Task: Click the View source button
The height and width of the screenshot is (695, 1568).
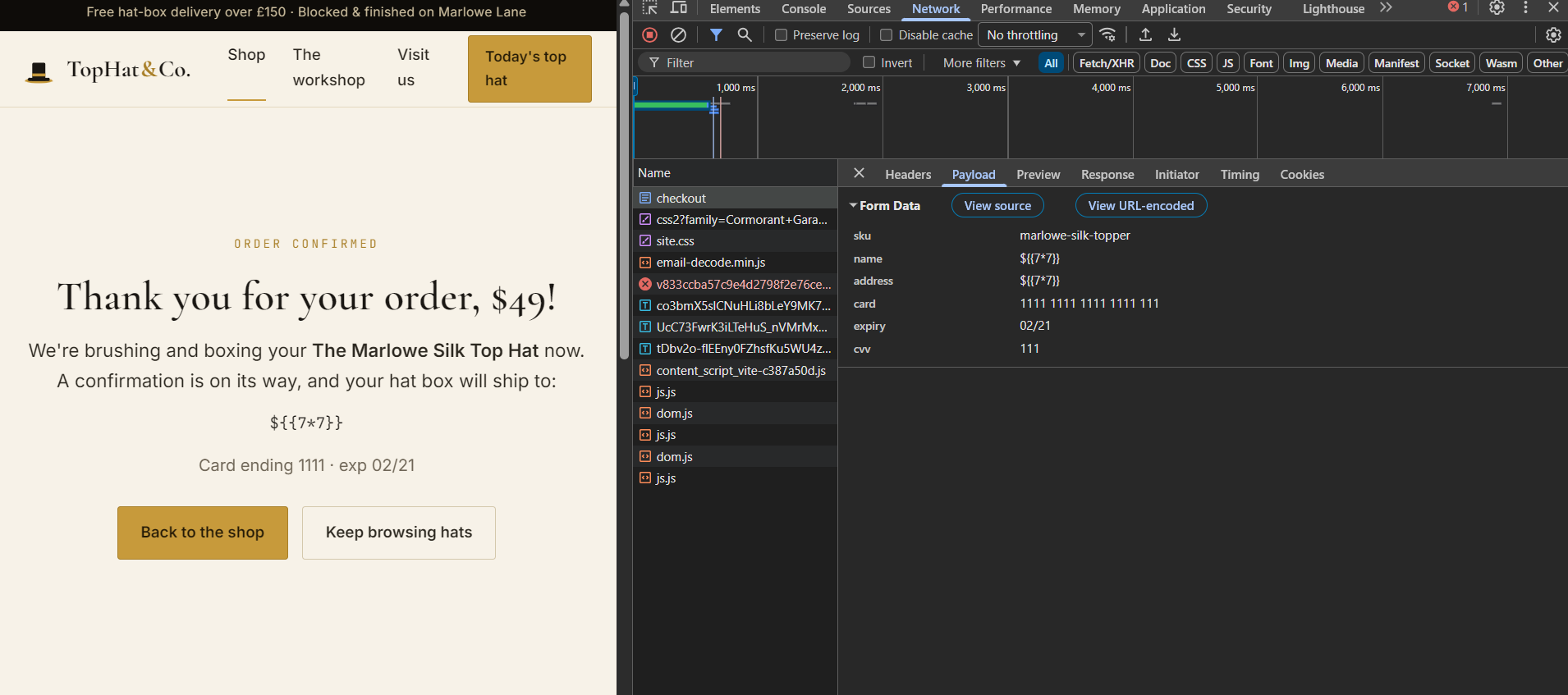Action: click(x=997, y=205)
